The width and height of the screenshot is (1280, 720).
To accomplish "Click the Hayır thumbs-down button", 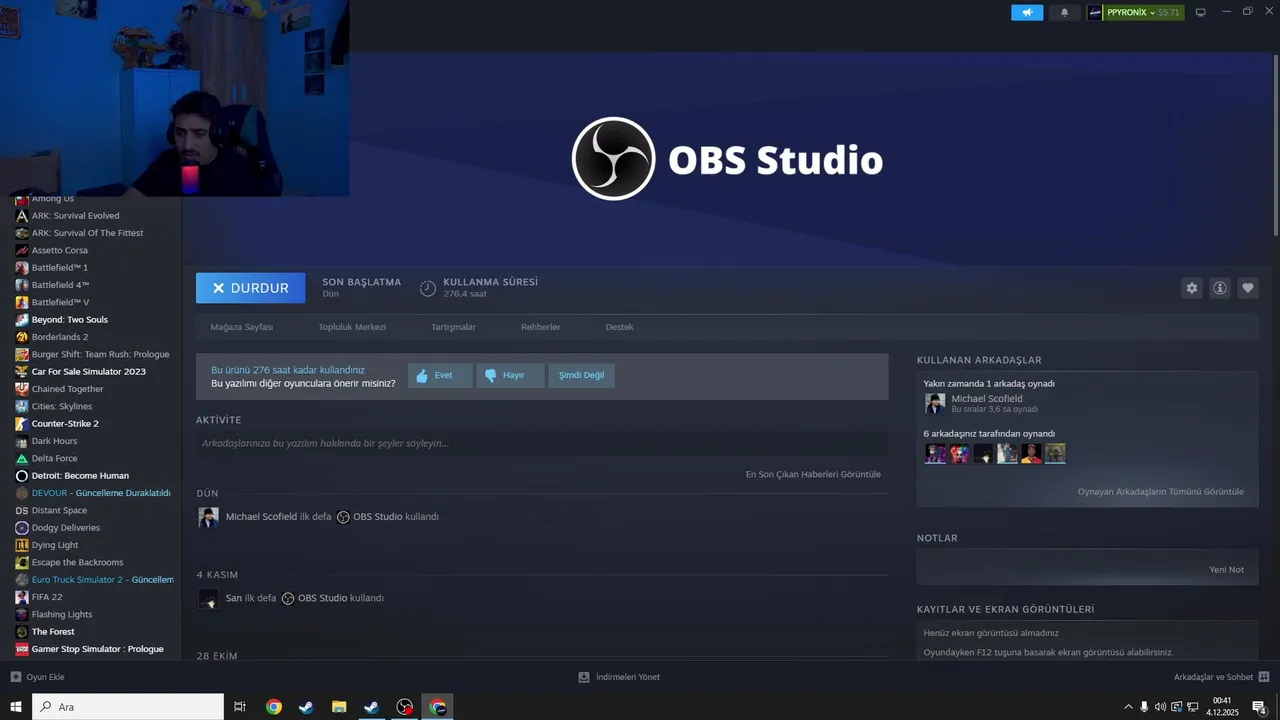I will click(510, 376).
